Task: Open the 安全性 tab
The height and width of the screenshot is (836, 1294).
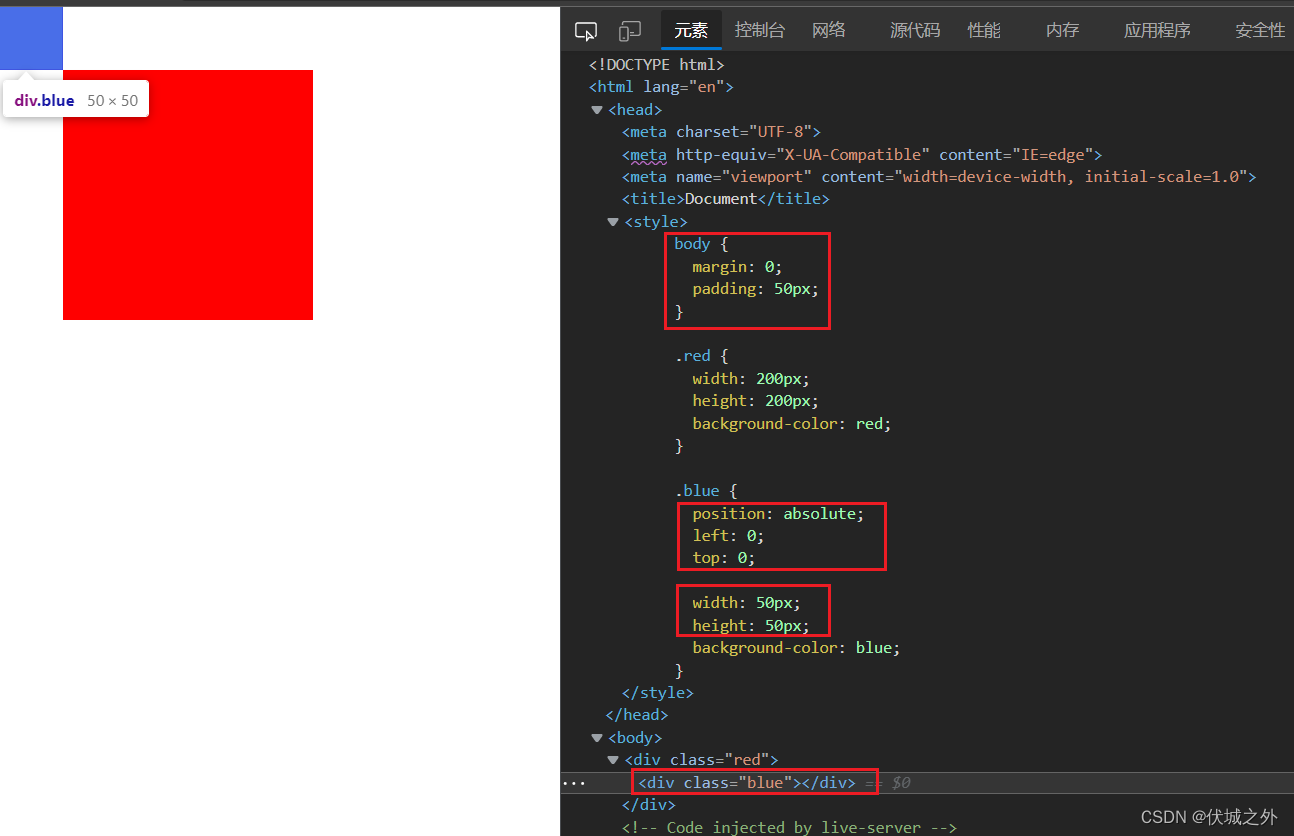Action: coord(1260,30)
